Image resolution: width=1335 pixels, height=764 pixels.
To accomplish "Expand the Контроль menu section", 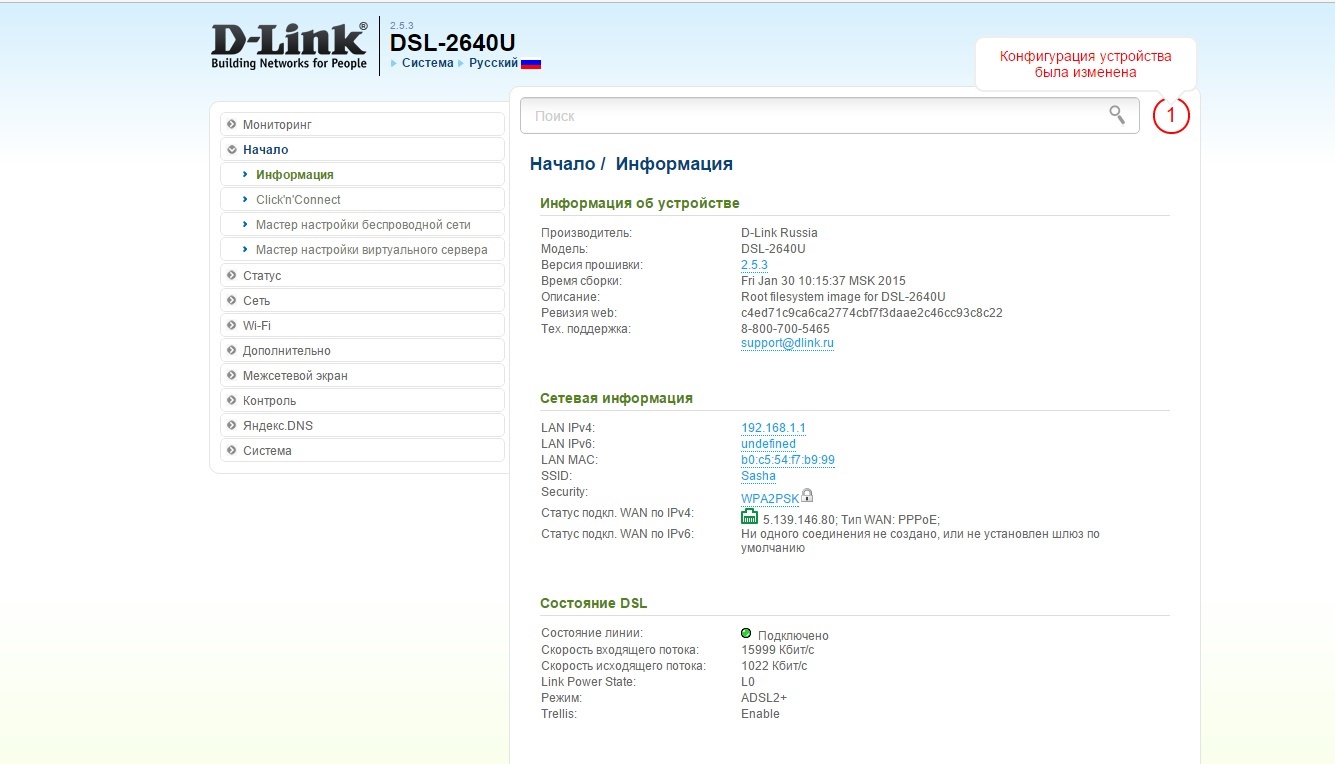I will (x=362, y=401).
